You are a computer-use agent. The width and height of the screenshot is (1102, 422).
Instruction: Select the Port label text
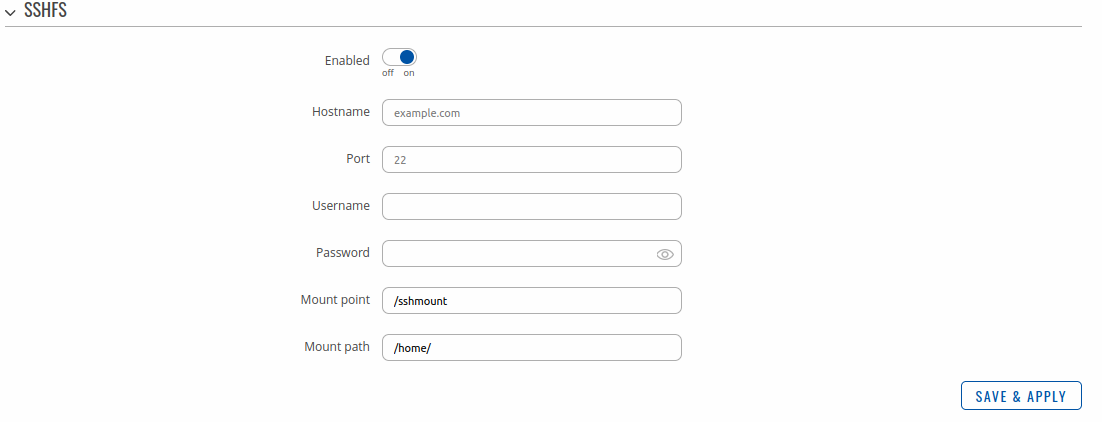point(358,159)
